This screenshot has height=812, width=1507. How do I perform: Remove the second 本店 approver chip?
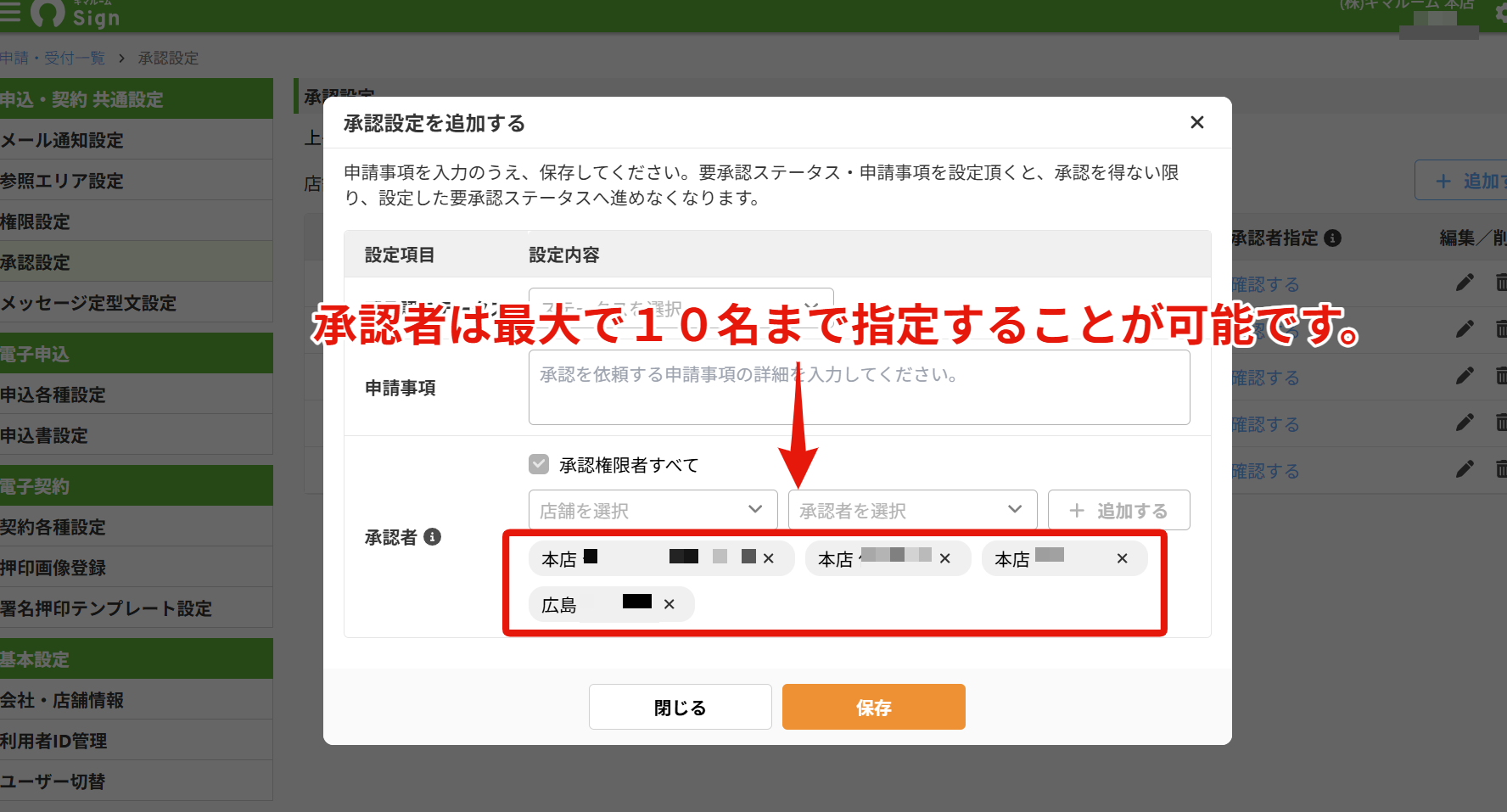coord(944,558)
